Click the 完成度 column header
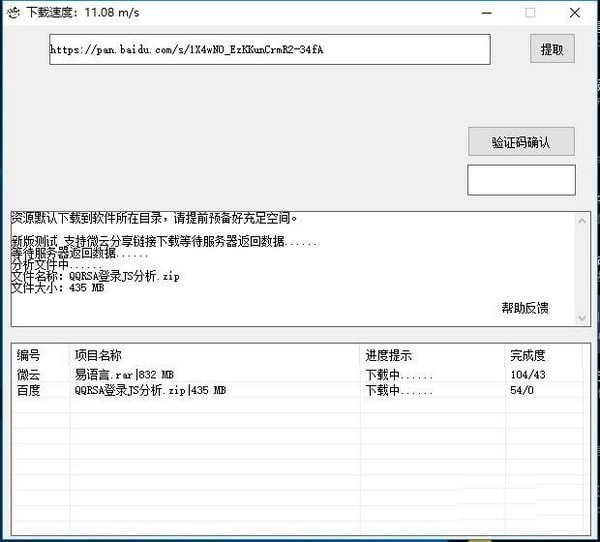 (x=527, y=355)
